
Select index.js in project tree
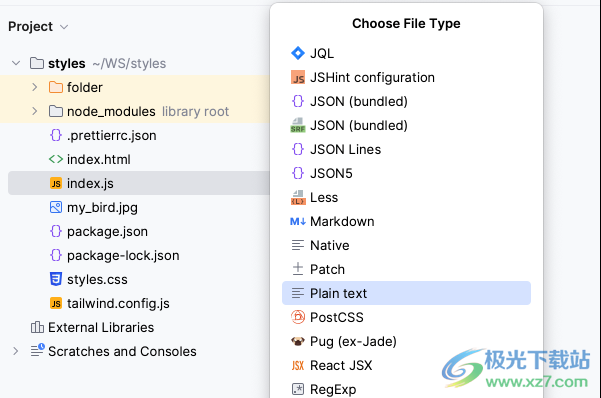(x=139, y=183)
